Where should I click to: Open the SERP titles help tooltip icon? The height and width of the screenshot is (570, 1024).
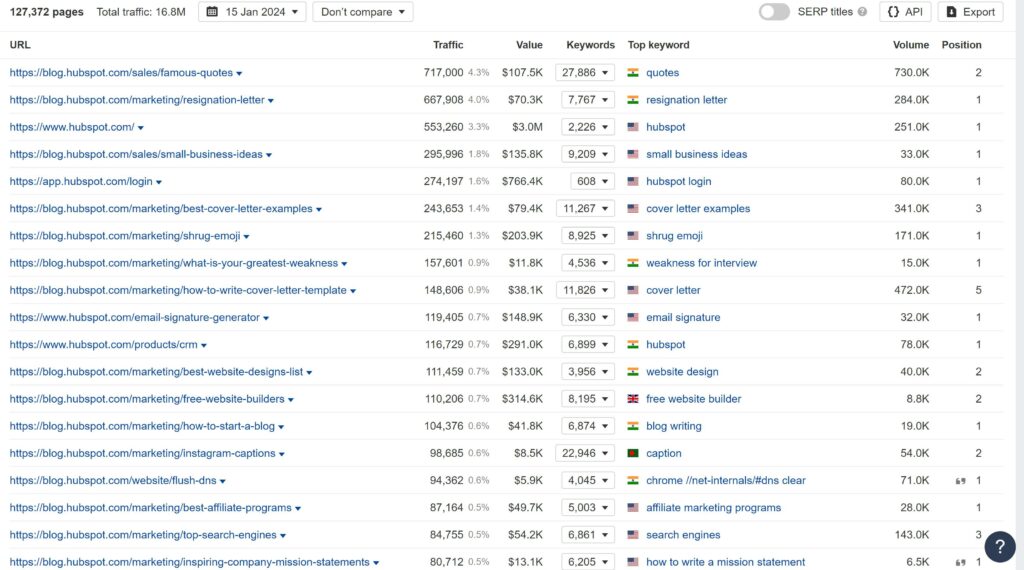pyautogui.click(x=862, y=12)
